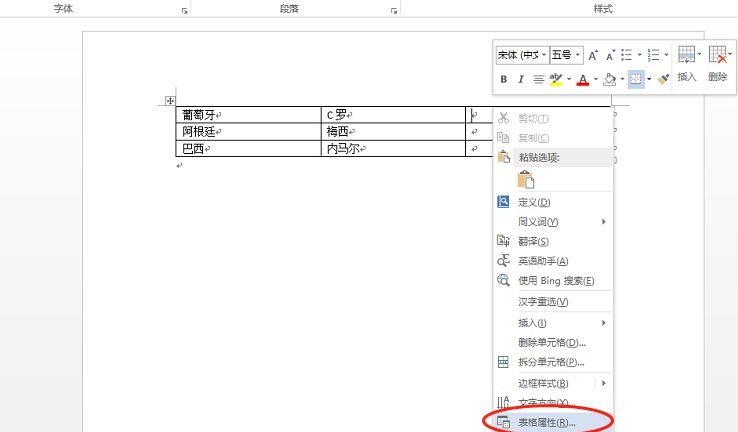Screen dimensions: 738x432
Task: Apply red font color
Action: coord(582,79)
